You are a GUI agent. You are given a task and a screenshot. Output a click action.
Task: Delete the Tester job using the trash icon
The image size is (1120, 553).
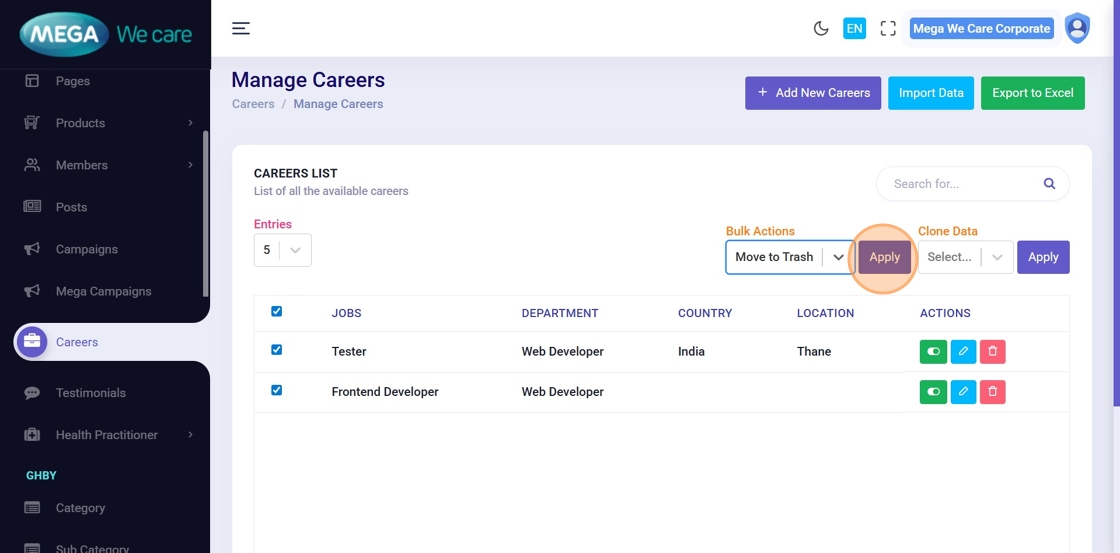pyautogui.click(x=992, y=352)
